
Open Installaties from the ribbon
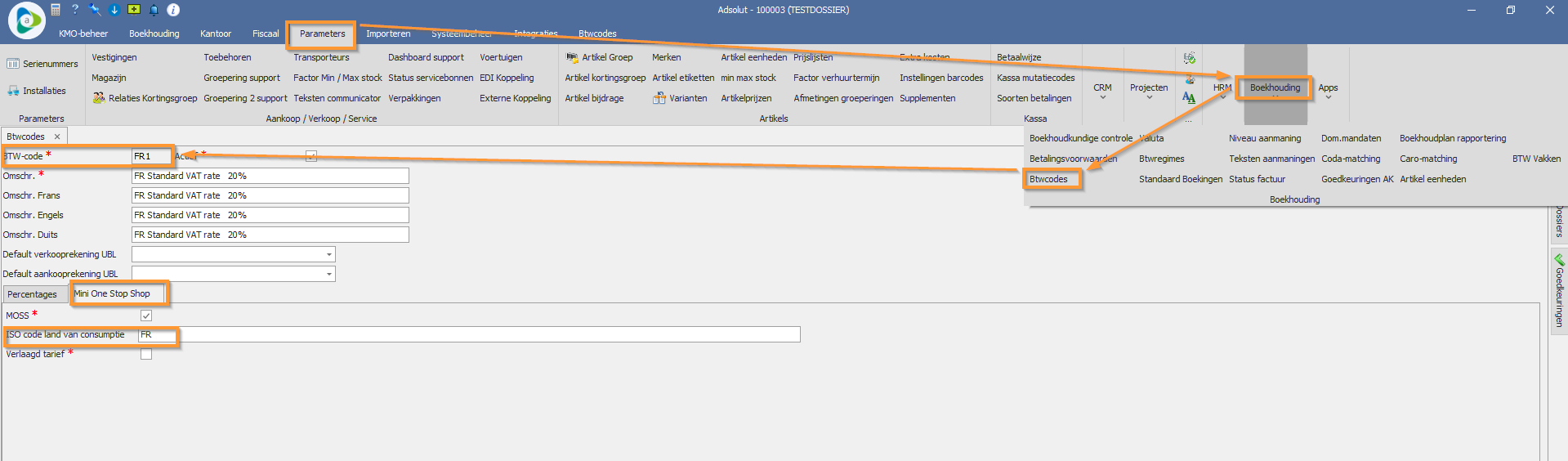37,91
